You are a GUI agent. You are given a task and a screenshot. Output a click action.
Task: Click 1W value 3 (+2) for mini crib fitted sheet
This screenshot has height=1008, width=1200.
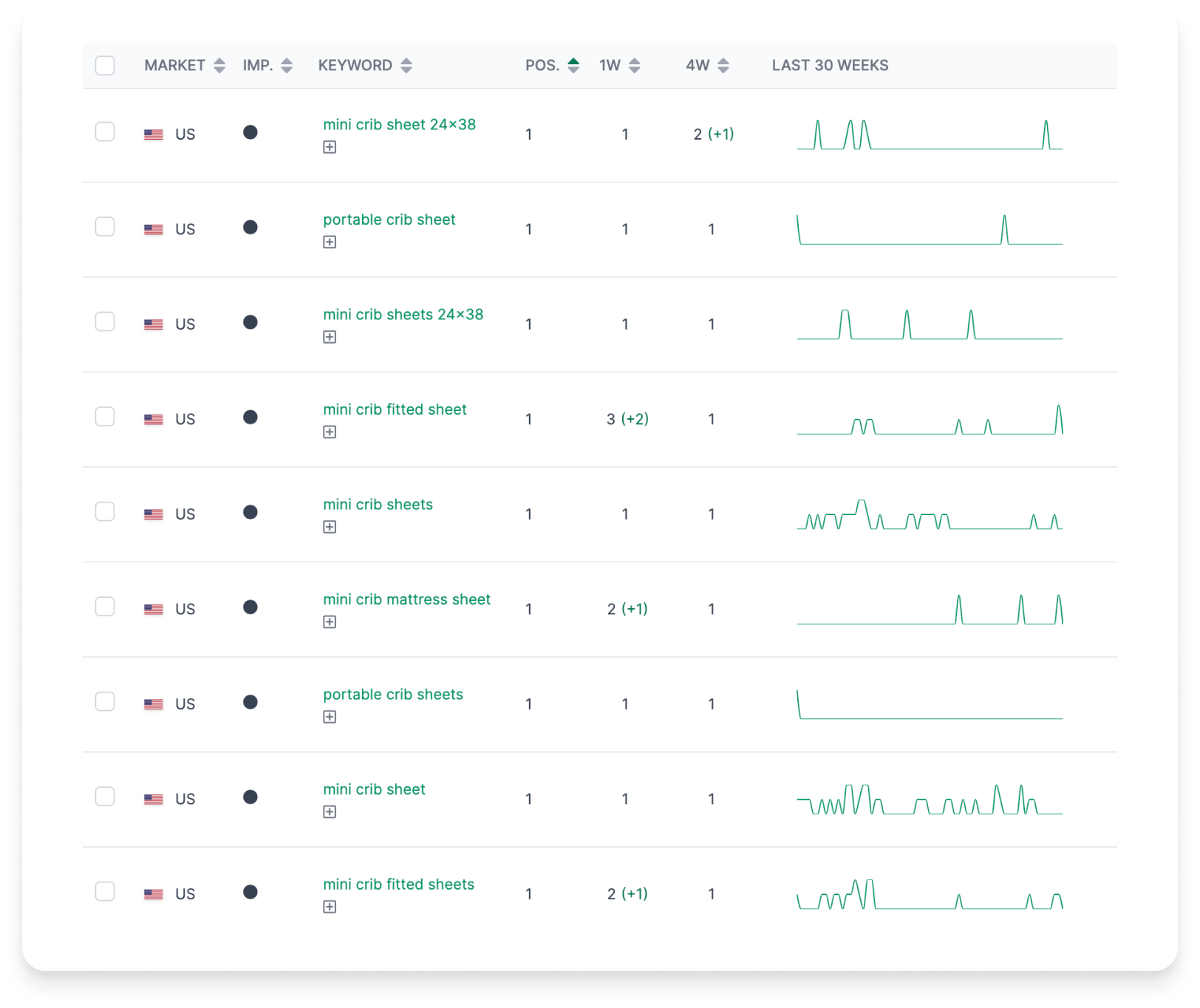coord(627,419)
